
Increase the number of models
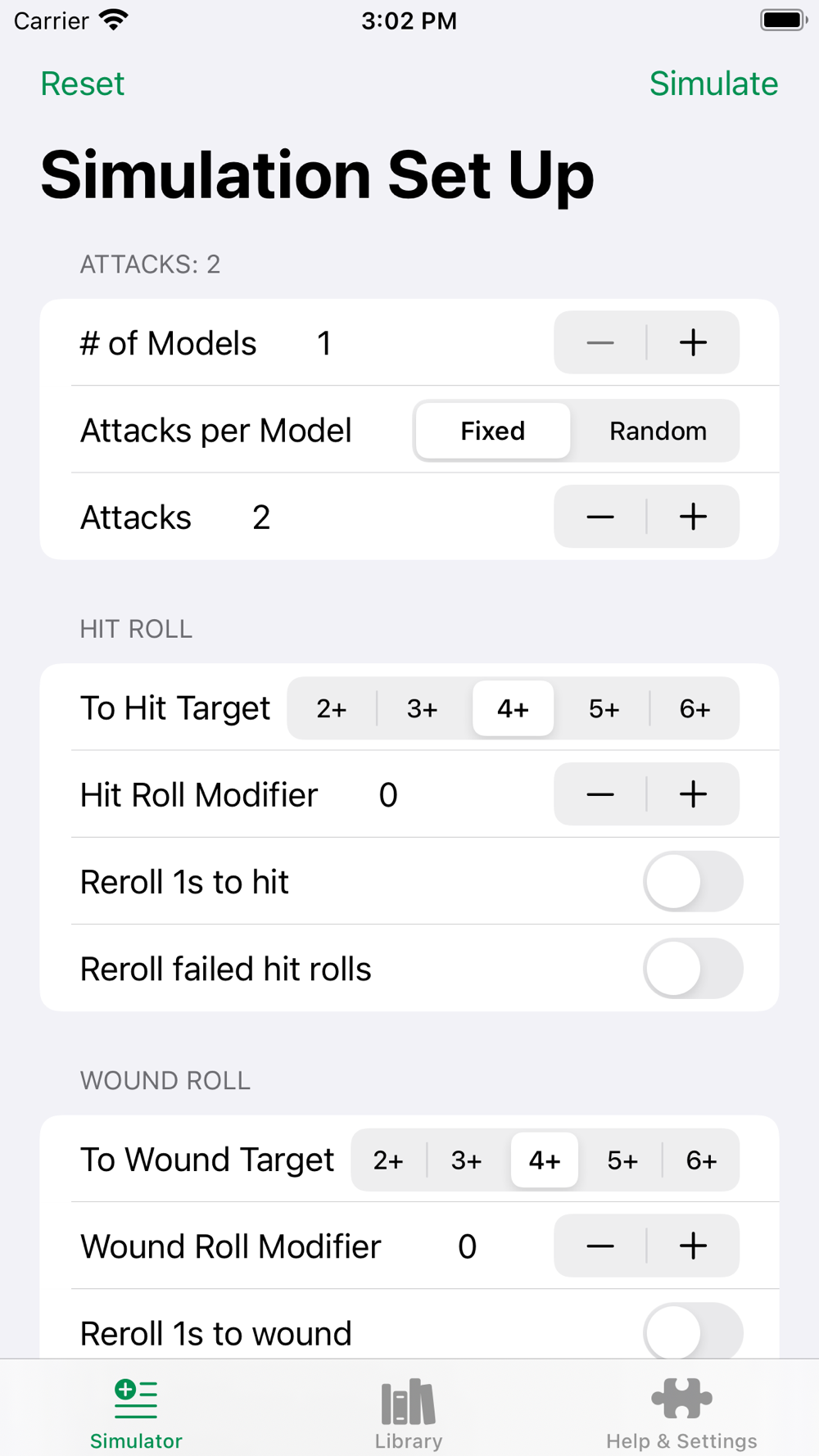[x=693, y=342]
